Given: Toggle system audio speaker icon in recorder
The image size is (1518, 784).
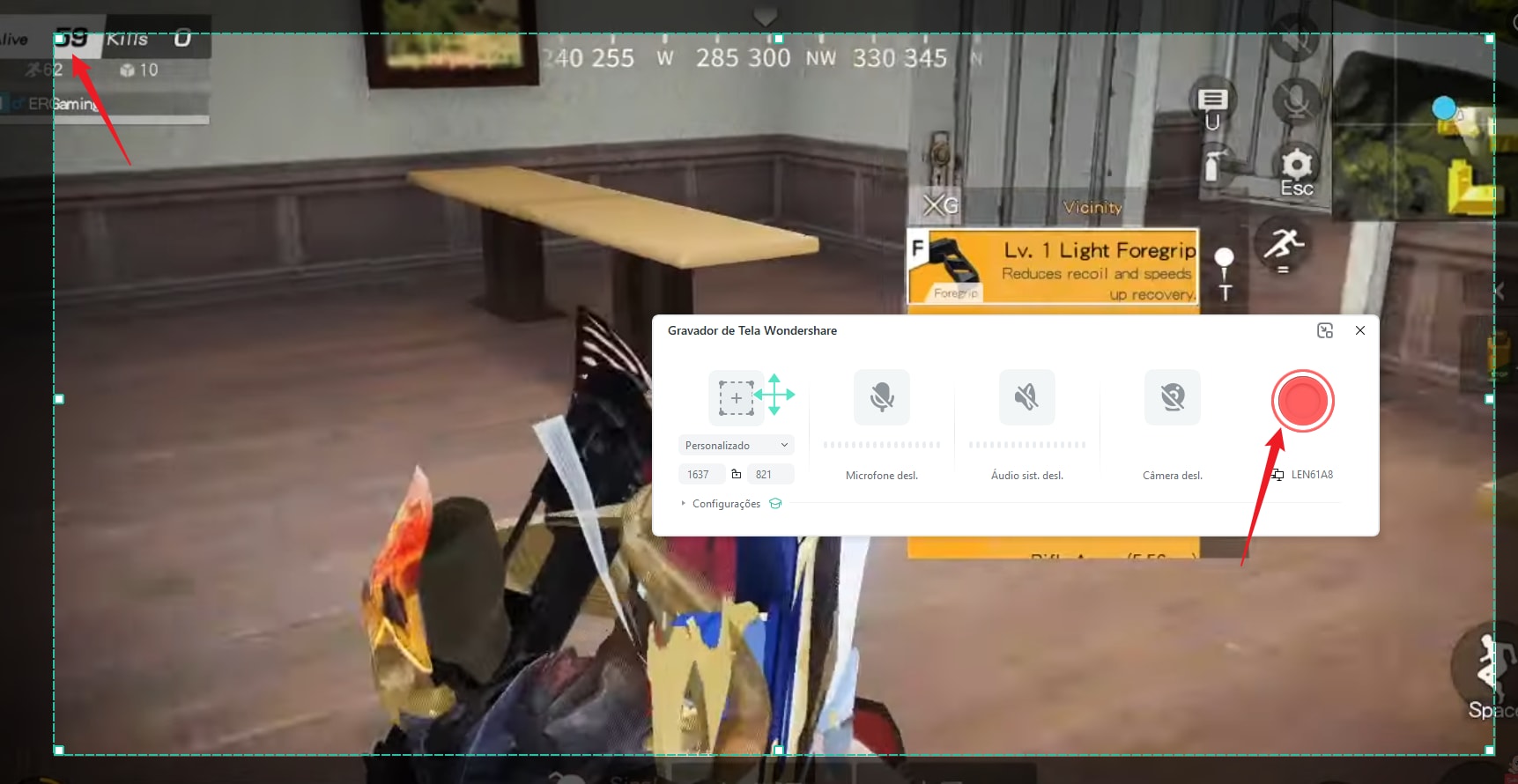Looking at the screenshot, I should coord(1027,397).
